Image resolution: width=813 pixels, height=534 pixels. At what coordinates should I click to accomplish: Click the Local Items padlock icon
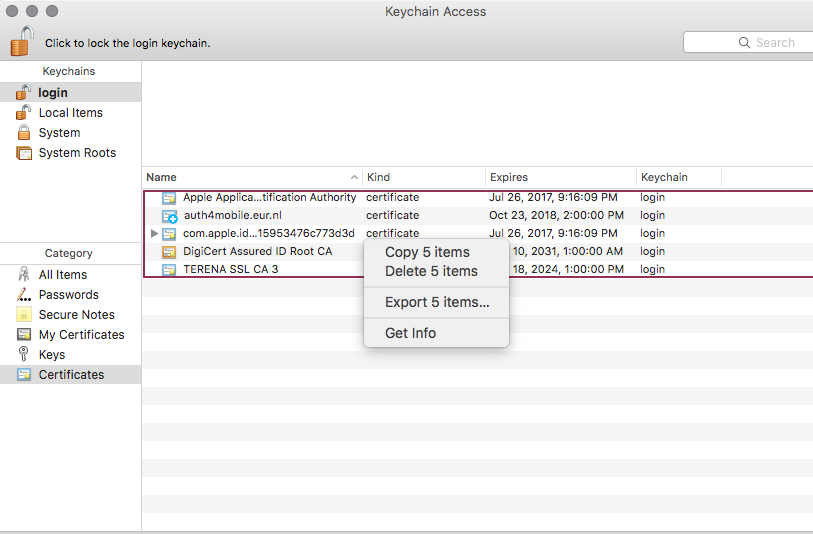(23, 113)
